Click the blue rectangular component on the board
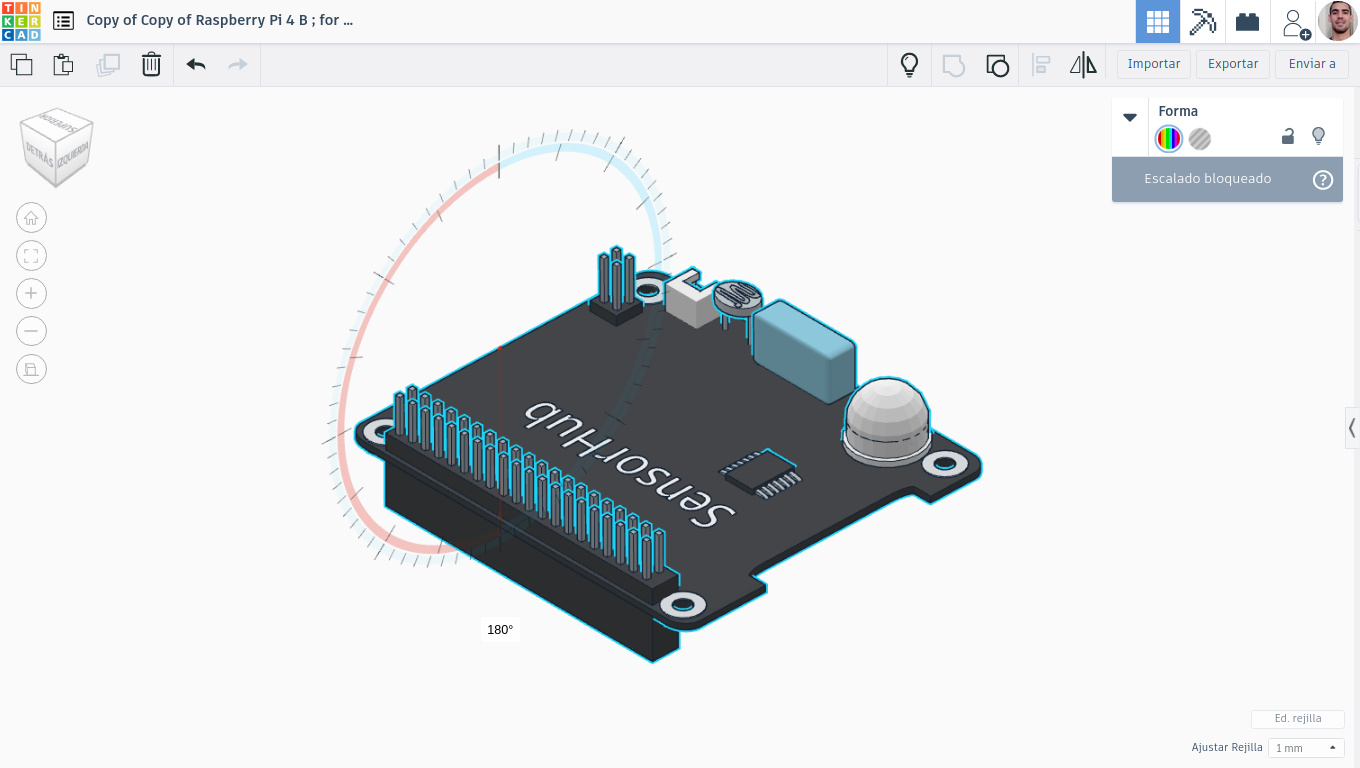 coord(804,352)
